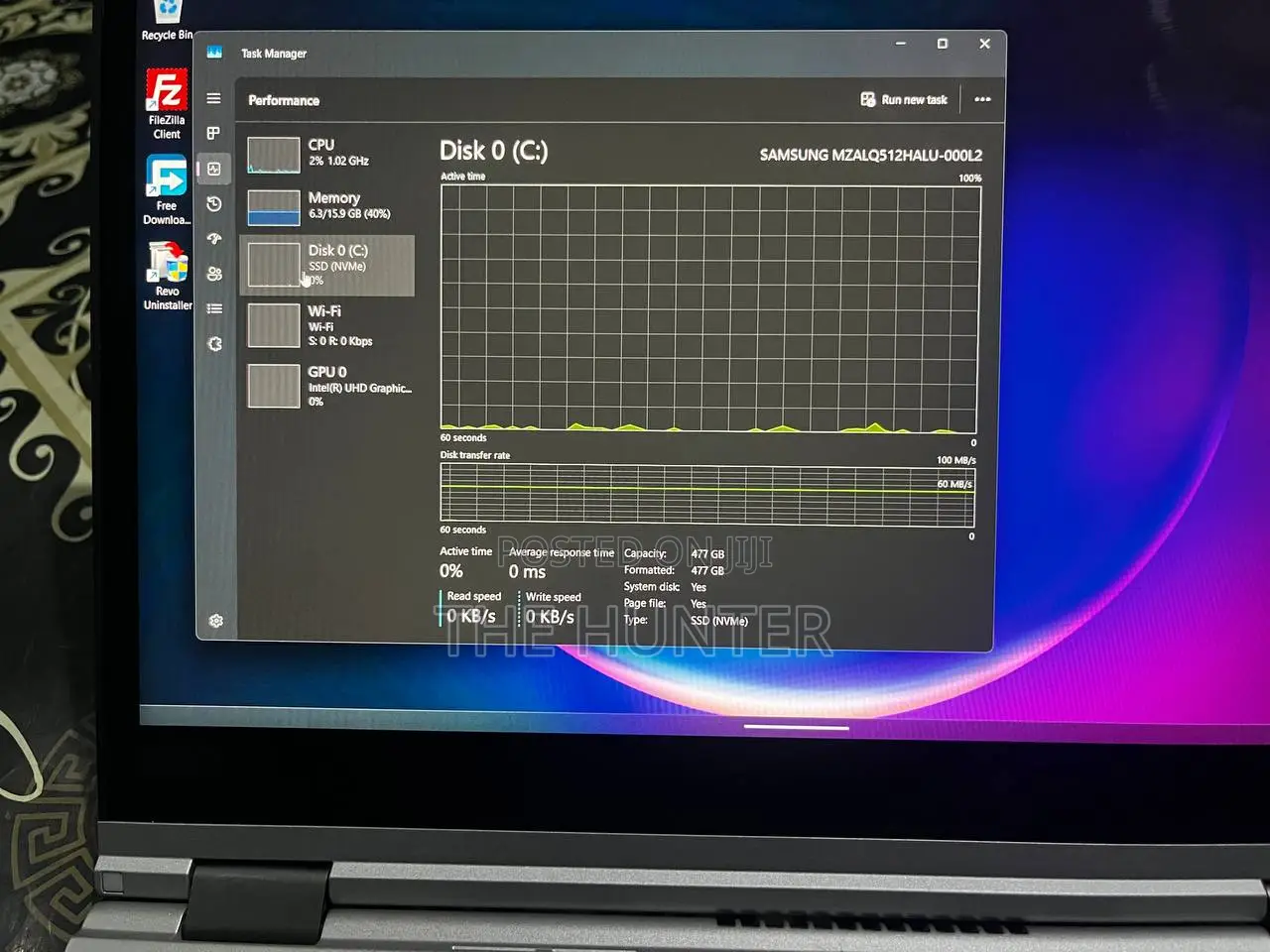
Task: Click the Capacity 477 GB value
Action: pos(707,554)
